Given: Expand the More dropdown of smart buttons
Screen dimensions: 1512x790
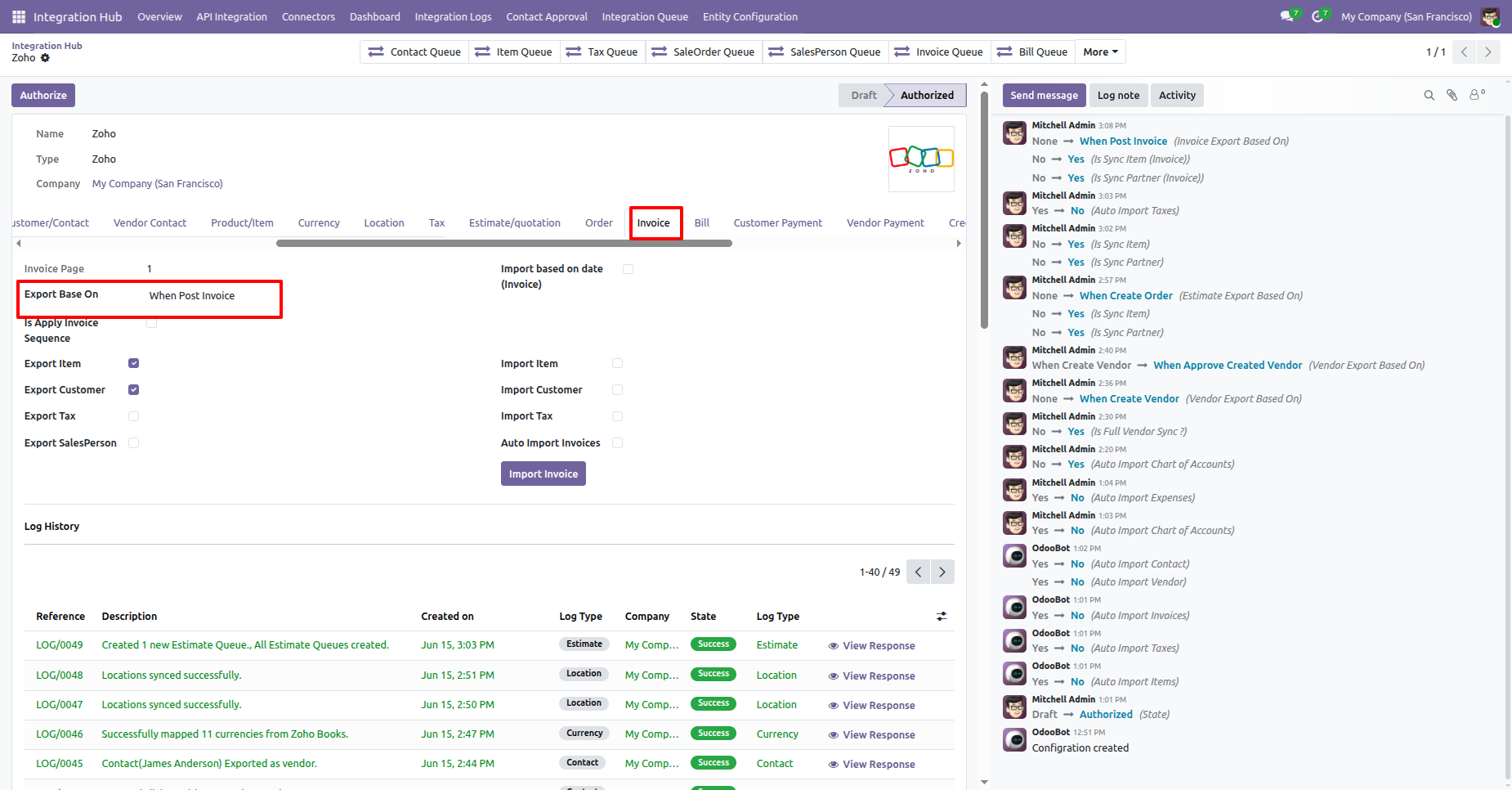Looking at the screenshot, I should pyautogui.click(x=1100, y=52).
